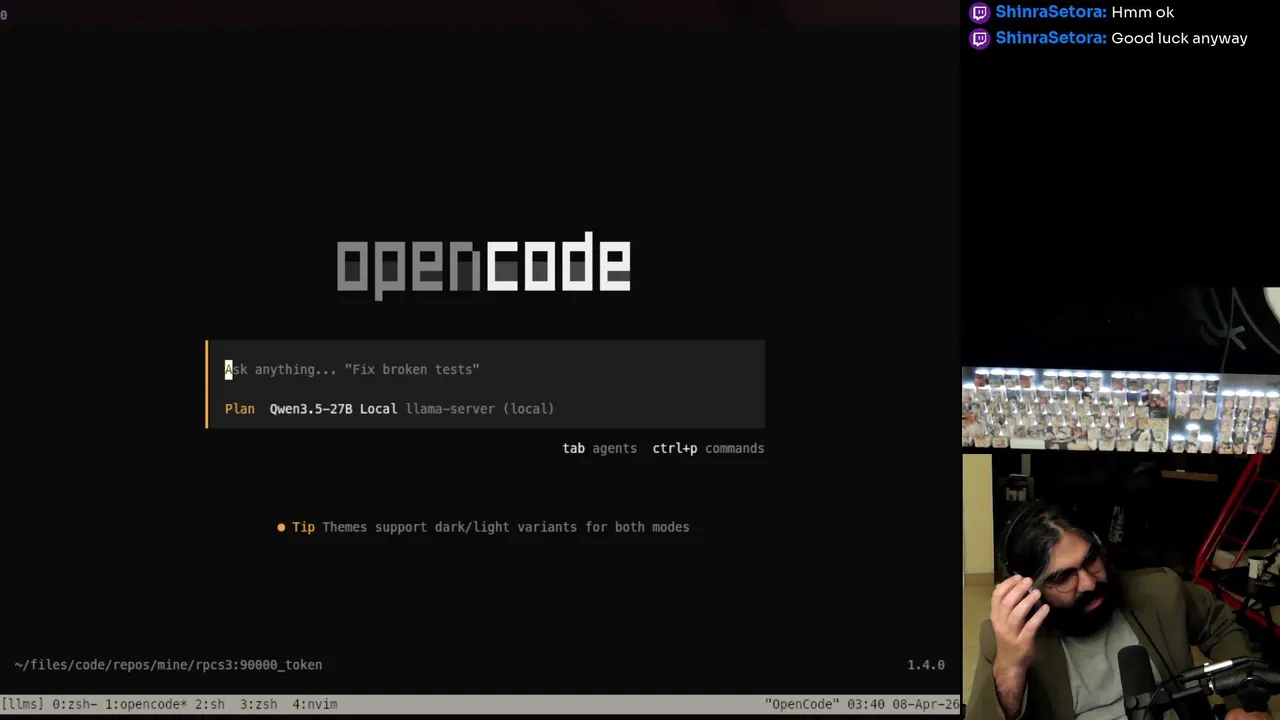
Task: Click the tmux status title "OpenCode"
Action: point(802,704)
